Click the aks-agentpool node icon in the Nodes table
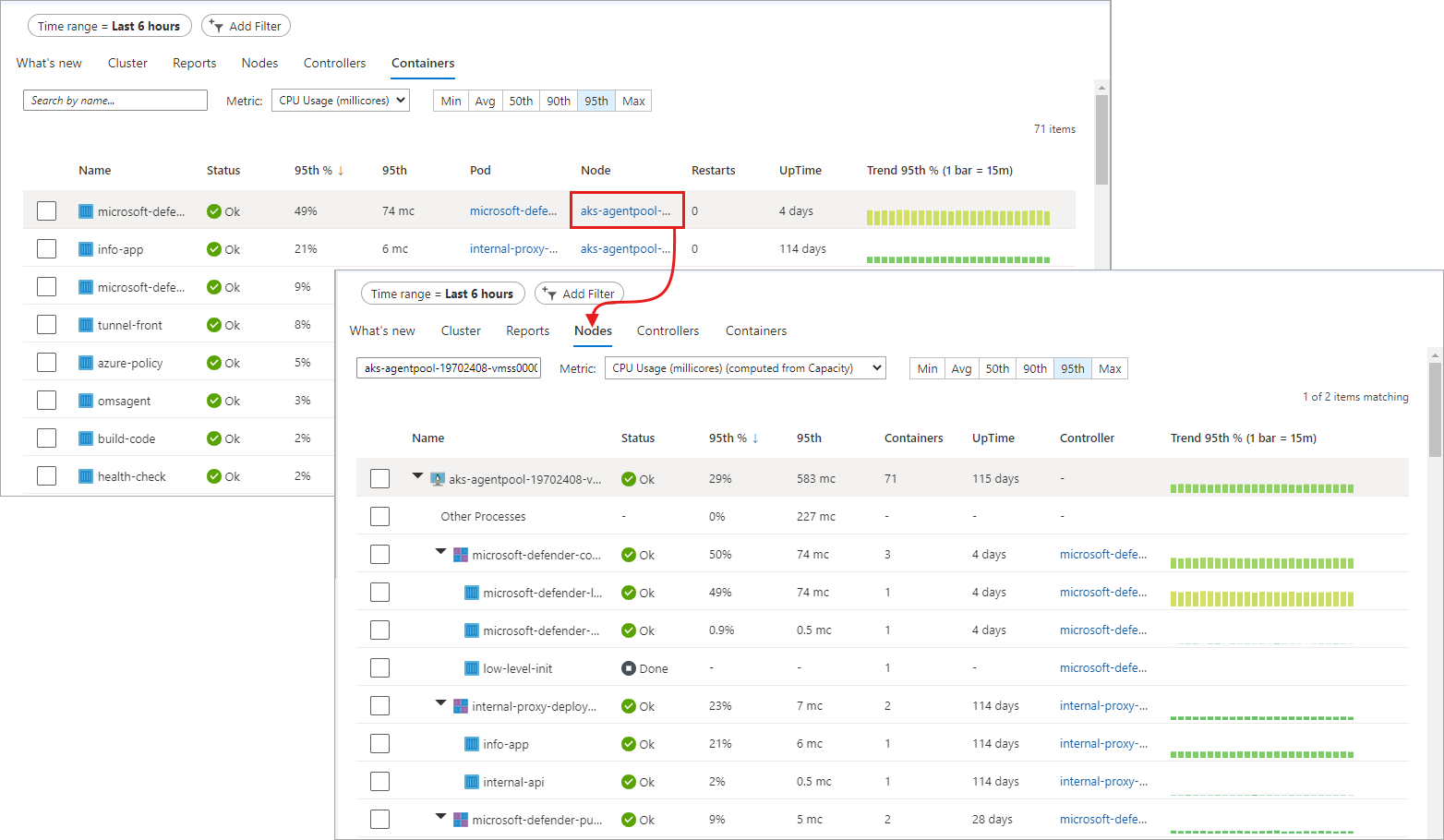Viewport: 1444px width, 840px height. [438, 479]
